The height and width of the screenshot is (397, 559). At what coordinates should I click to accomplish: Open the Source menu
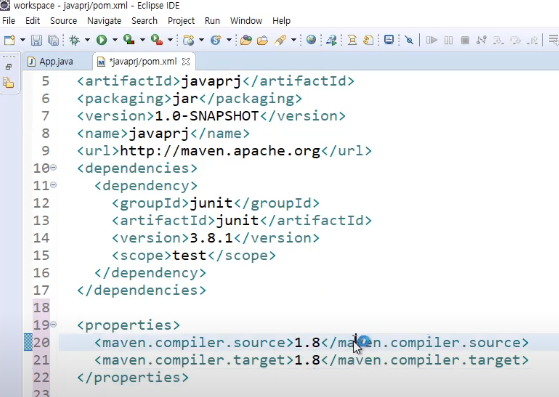[63, 21]
